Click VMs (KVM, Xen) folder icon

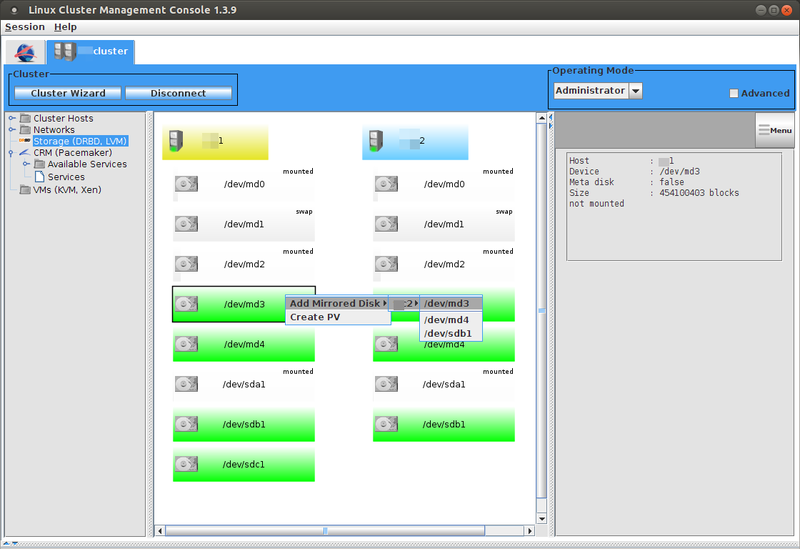coord(25,190)
